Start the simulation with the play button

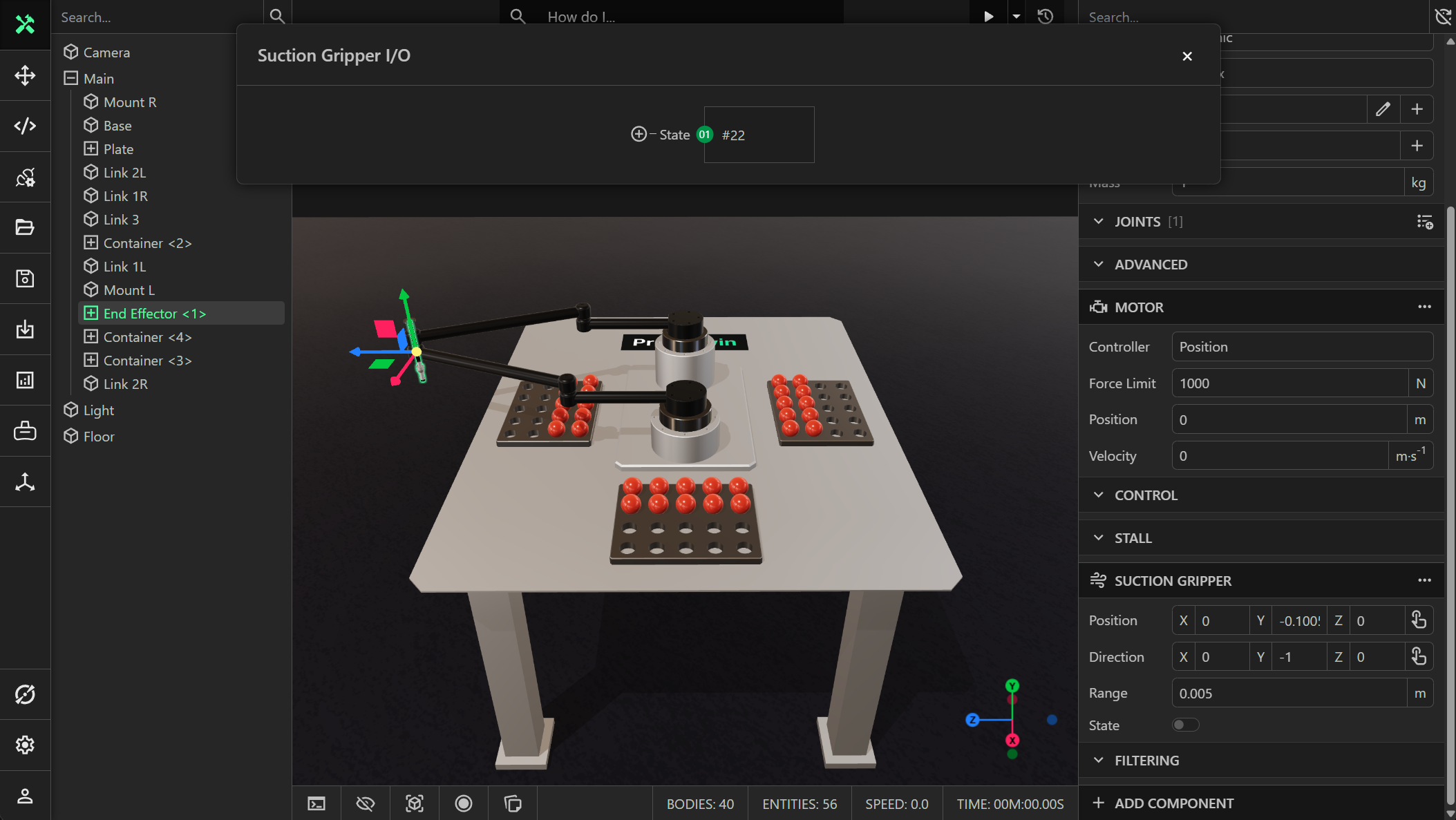tap(989, 17)
